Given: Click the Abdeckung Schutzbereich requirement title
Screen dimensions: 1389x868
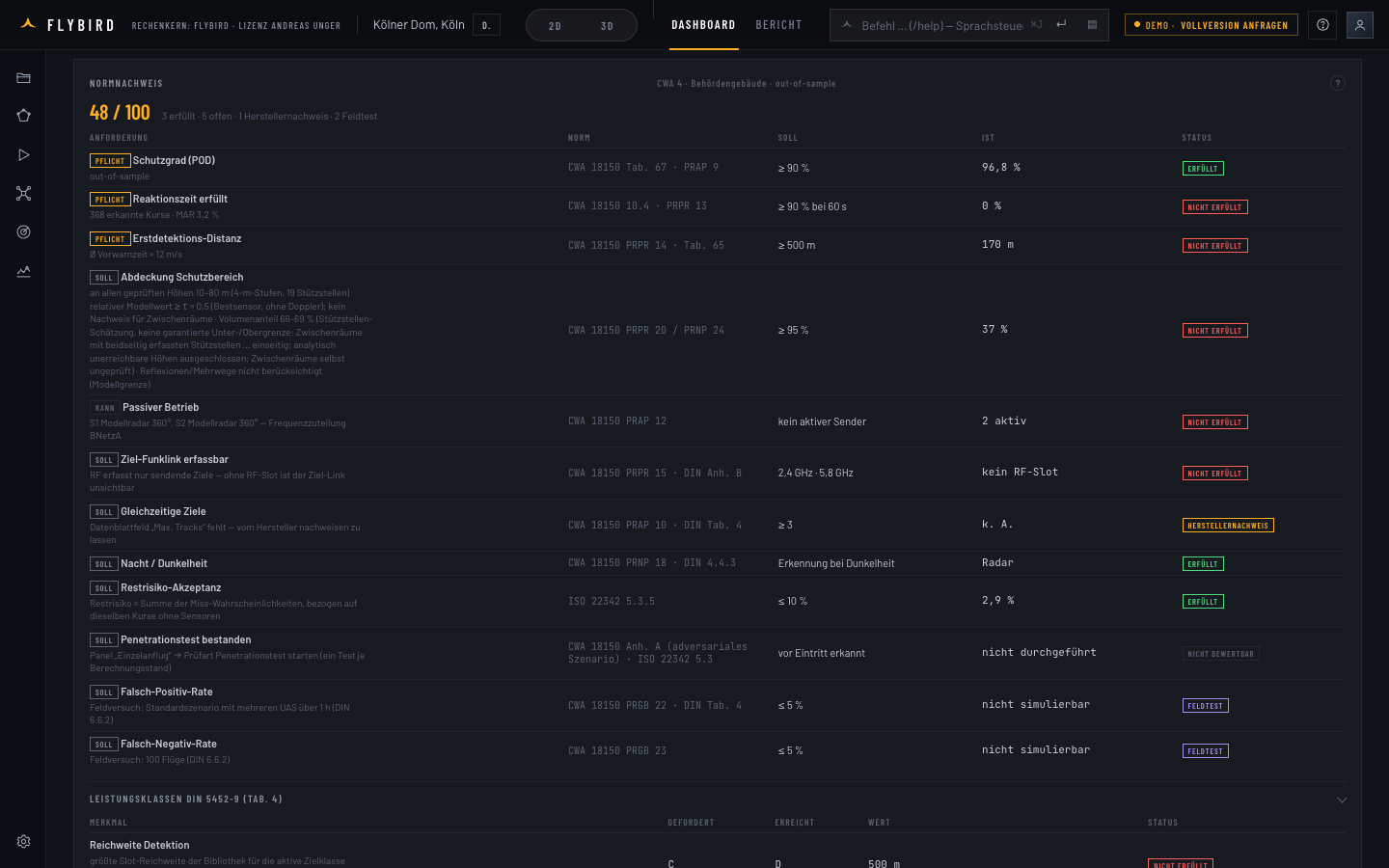Looking at the screenshot, I should point(182,277).
